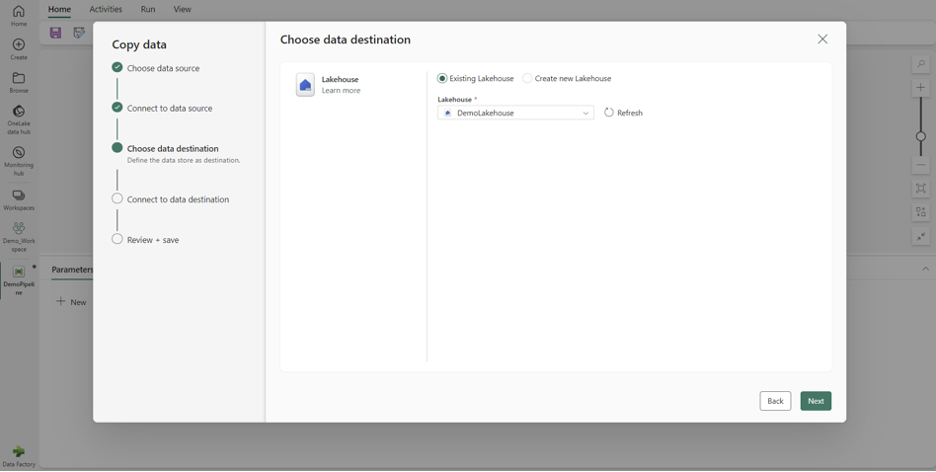Open Home in the left sidebar
Viewport: 936px width, 472px height.
click(19, 16)
